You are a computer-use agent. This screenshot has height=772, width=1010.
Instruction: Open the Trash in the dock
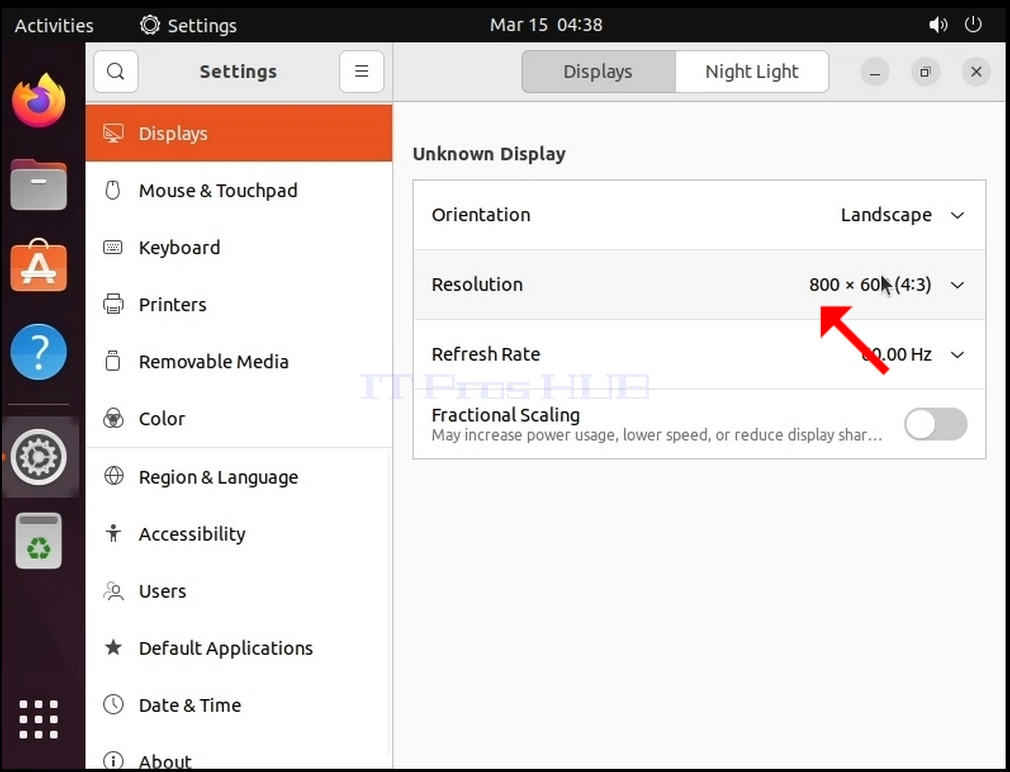(x=39, y=541)
